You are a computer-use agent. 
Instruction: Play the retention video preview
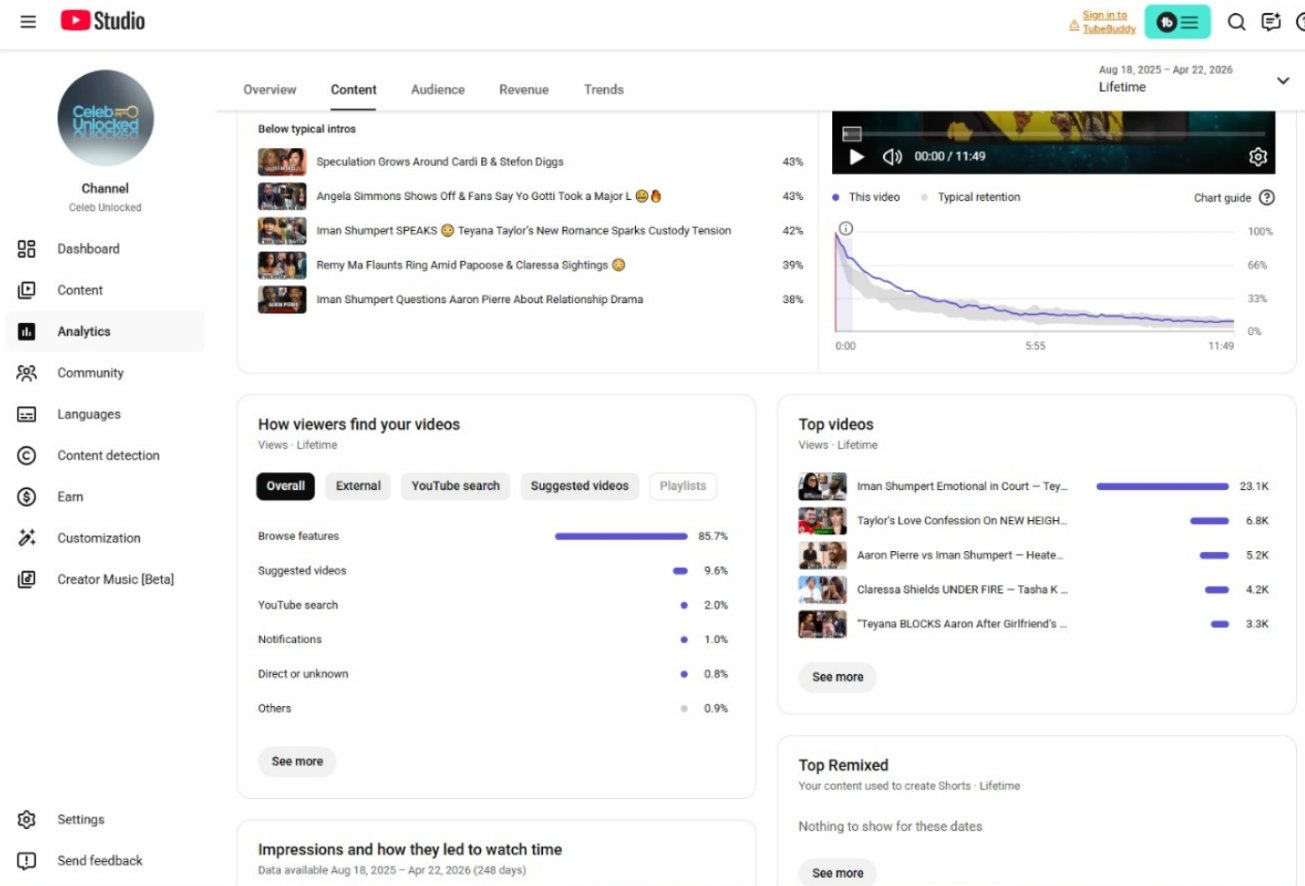[x=856, y=157]
